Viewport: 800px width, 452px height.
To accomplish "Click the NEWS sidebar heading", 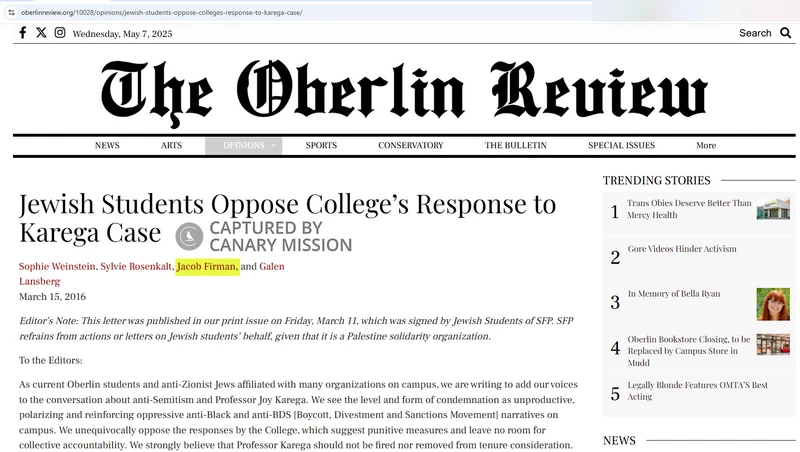I will (x=619, y=441).
